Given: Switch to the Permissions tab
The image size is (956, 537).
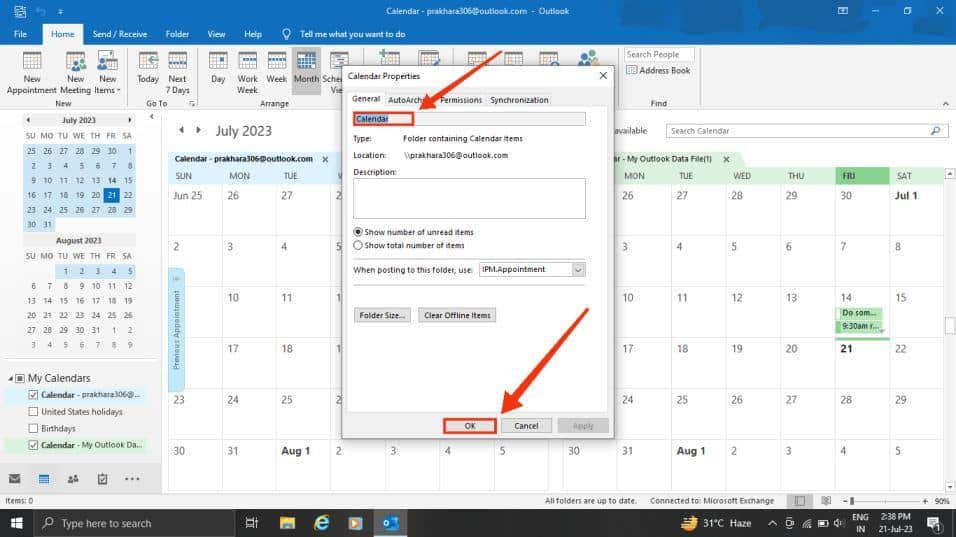Looking at the screenshot, I should click(x=461, y=100).
